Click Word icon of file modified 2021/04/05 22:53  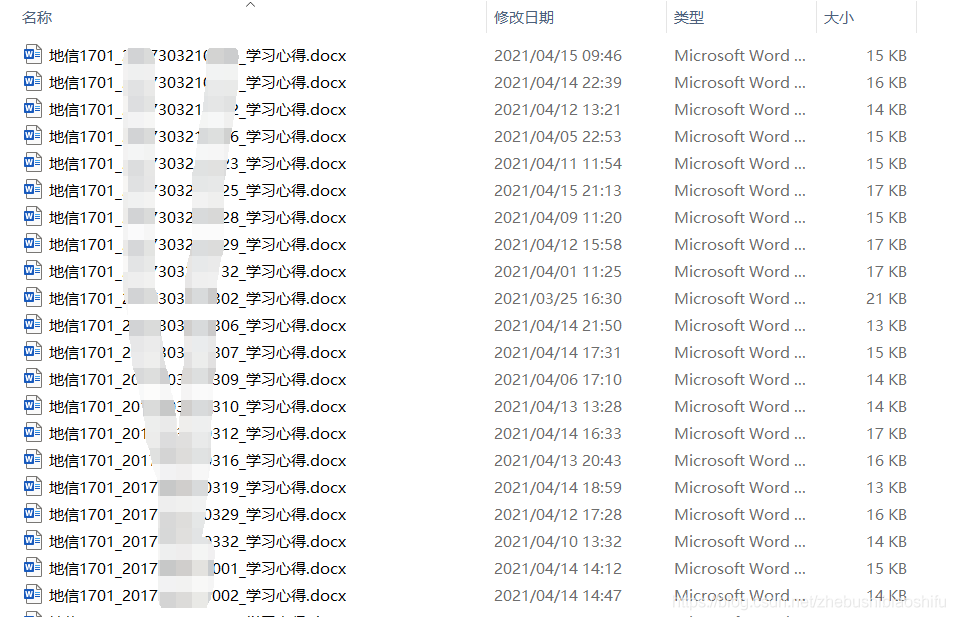click(x=33, y=135)
